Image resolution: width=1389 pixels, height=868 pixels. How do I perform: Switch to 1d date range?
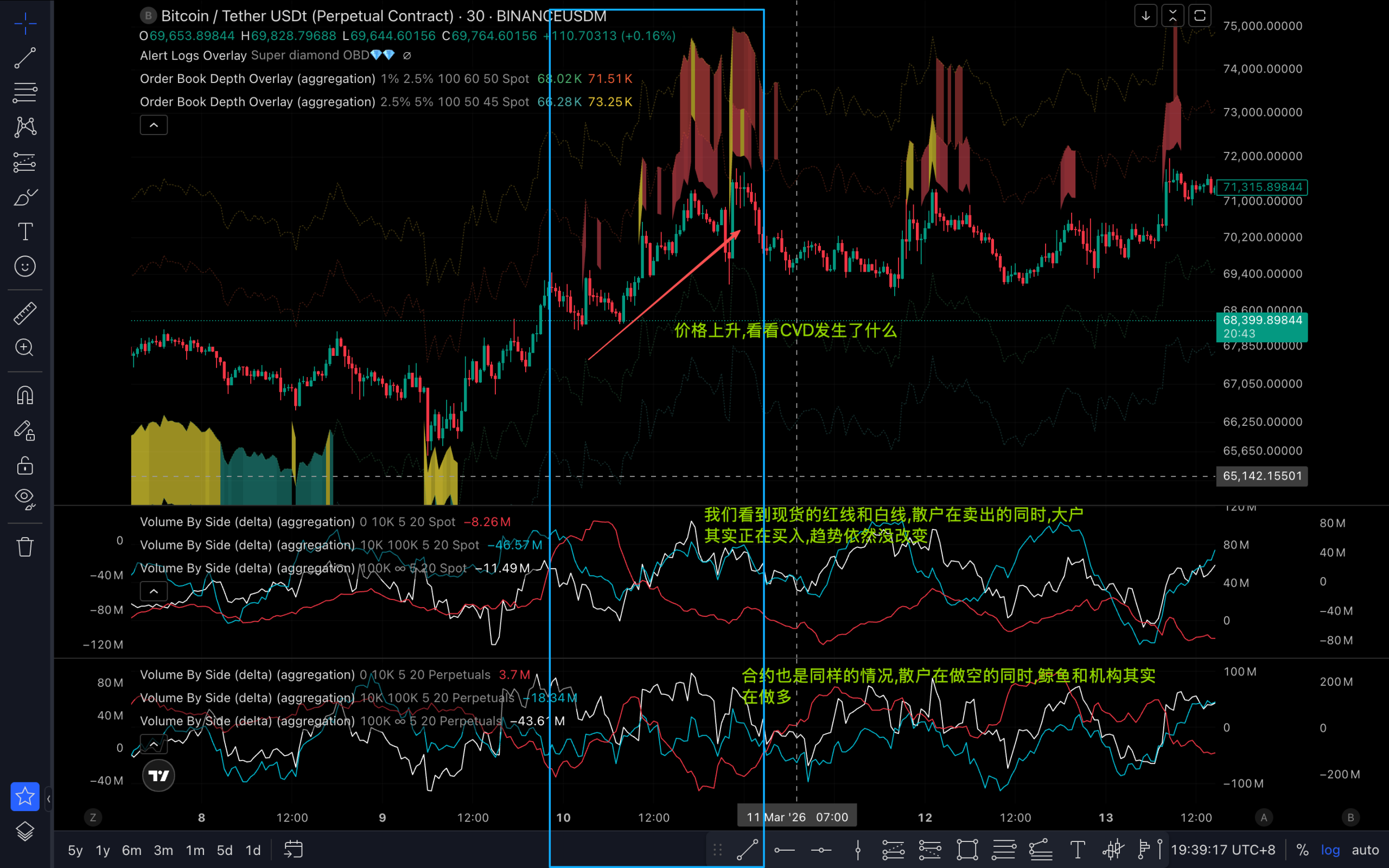click(x=253, y=850)
